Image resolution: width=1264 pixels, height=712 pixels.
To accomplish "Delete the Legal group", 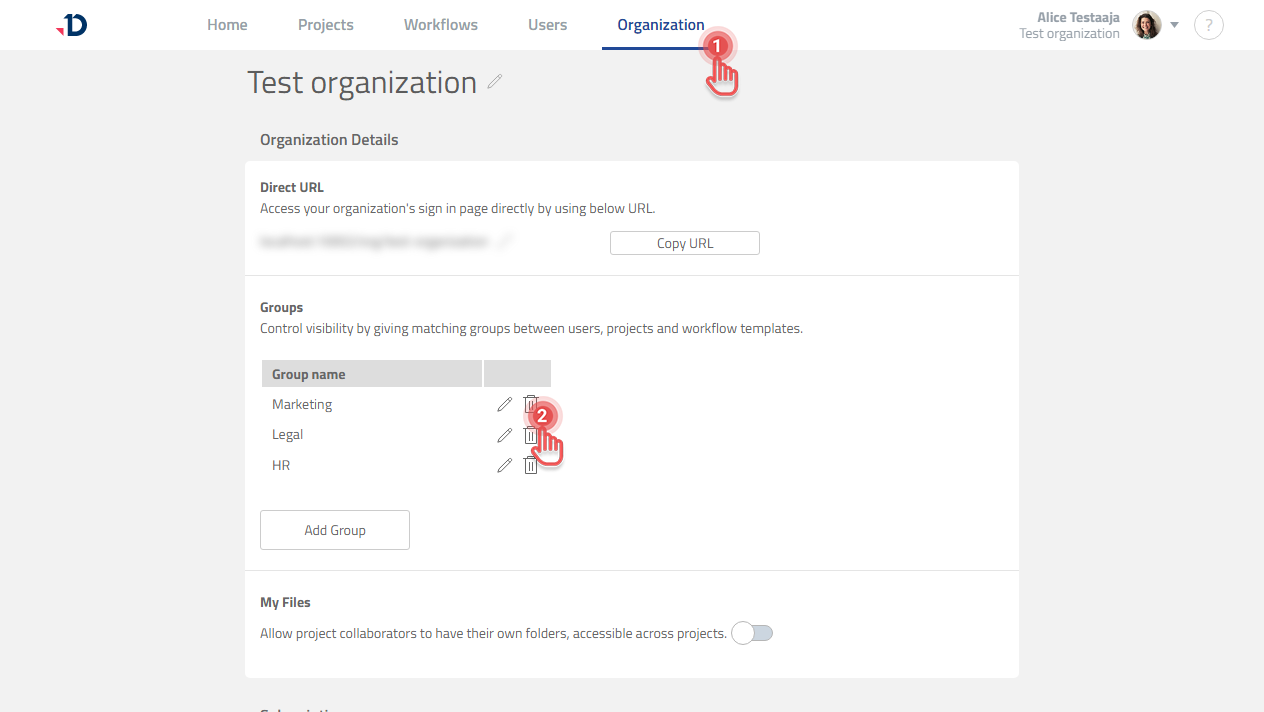I will pos(531,434).
